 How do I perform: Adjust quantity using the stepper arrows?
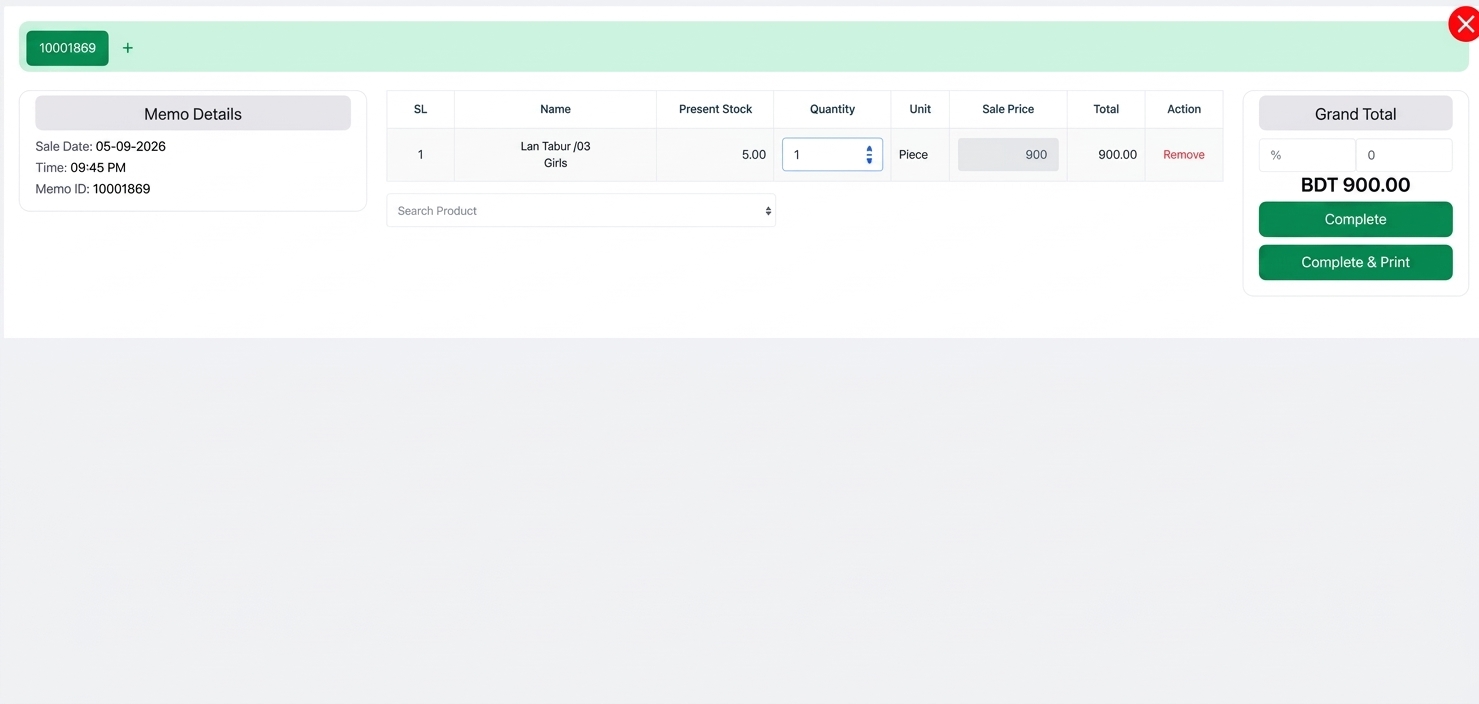click(869, 155)
